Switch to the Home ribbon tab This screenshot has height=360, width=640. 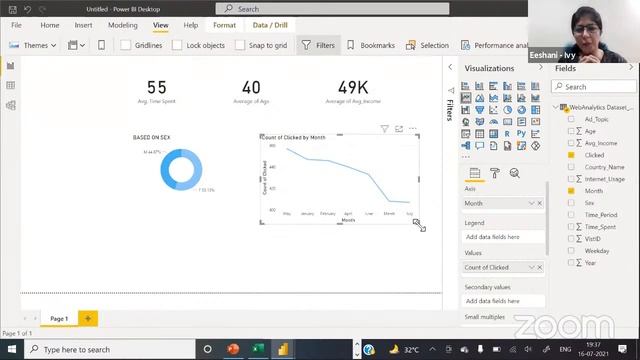click(x=50, y=25)
